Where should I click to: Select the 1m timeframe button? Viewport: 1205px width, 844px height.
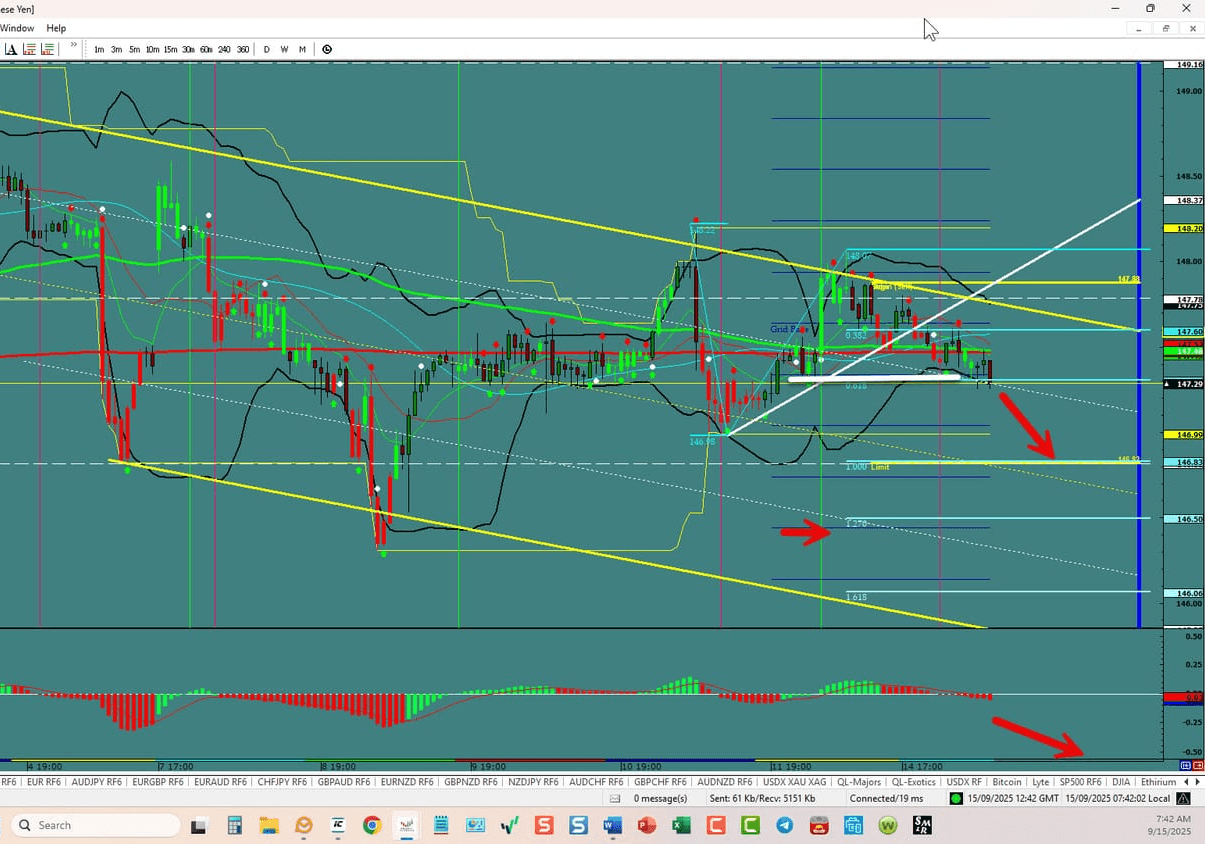coord(99,48)
